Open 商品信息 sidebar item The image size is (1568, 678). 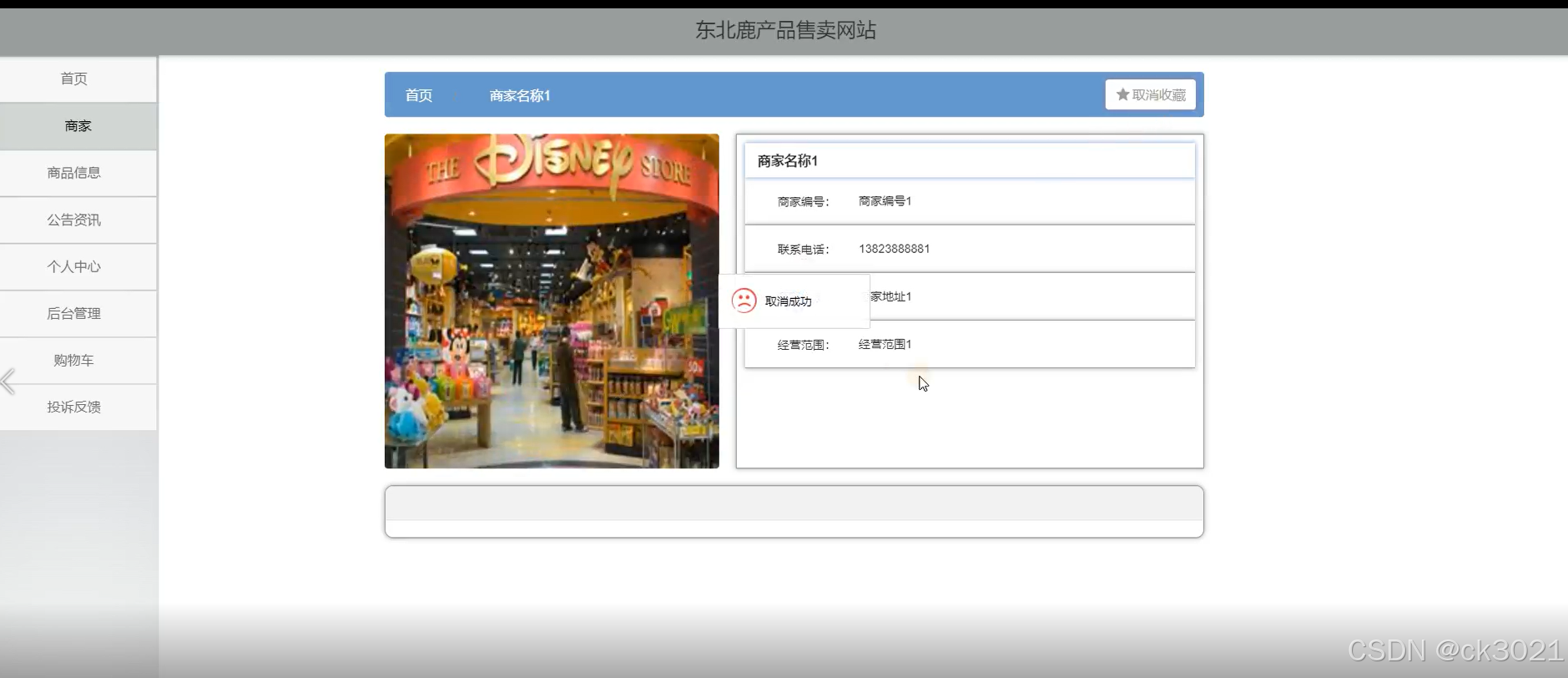click(x=78, y=174)
